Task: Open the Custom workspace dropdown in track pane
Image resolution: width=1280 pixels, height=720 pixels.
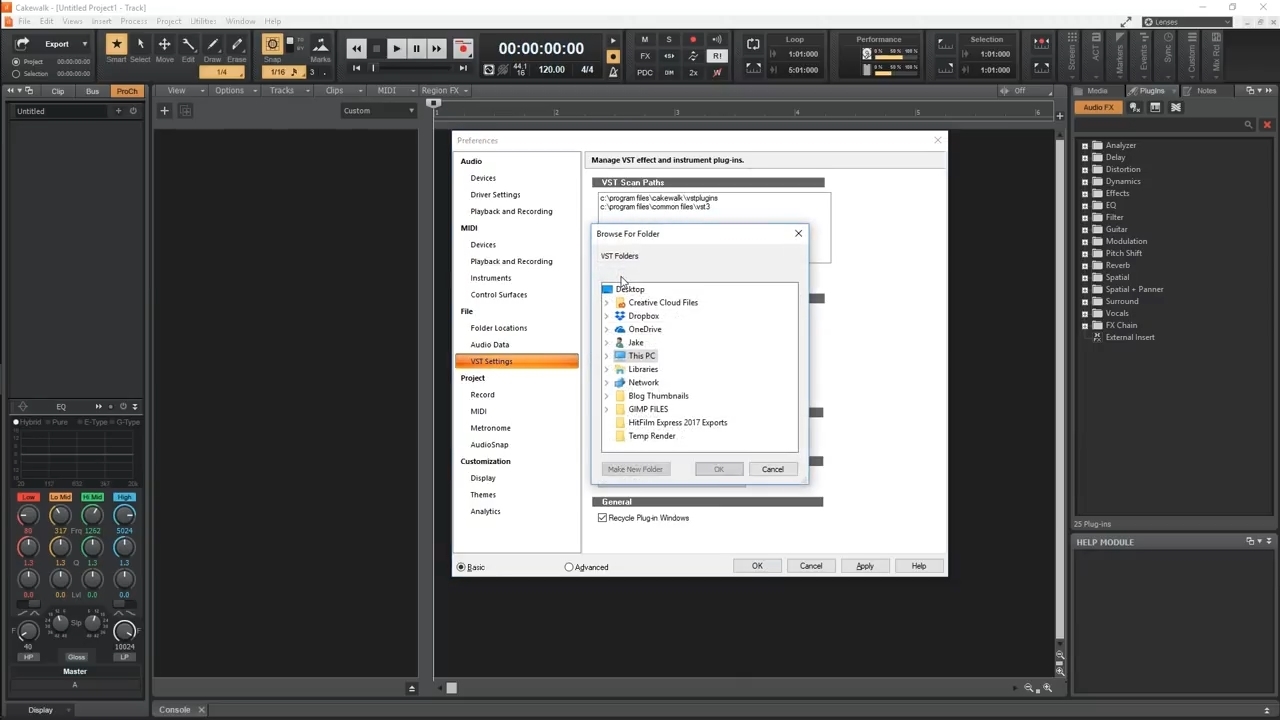Action: point(378,111)
